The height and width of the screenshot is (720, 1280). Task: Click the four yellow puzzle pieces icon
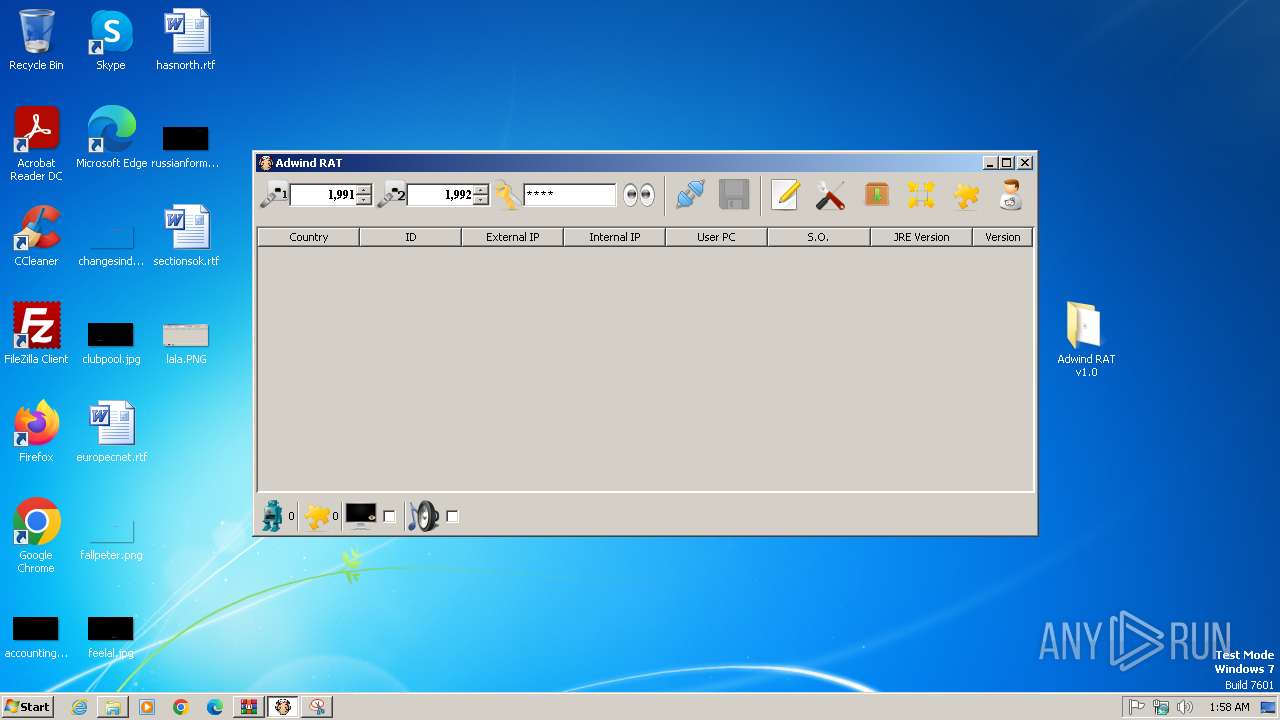[921, 195]
